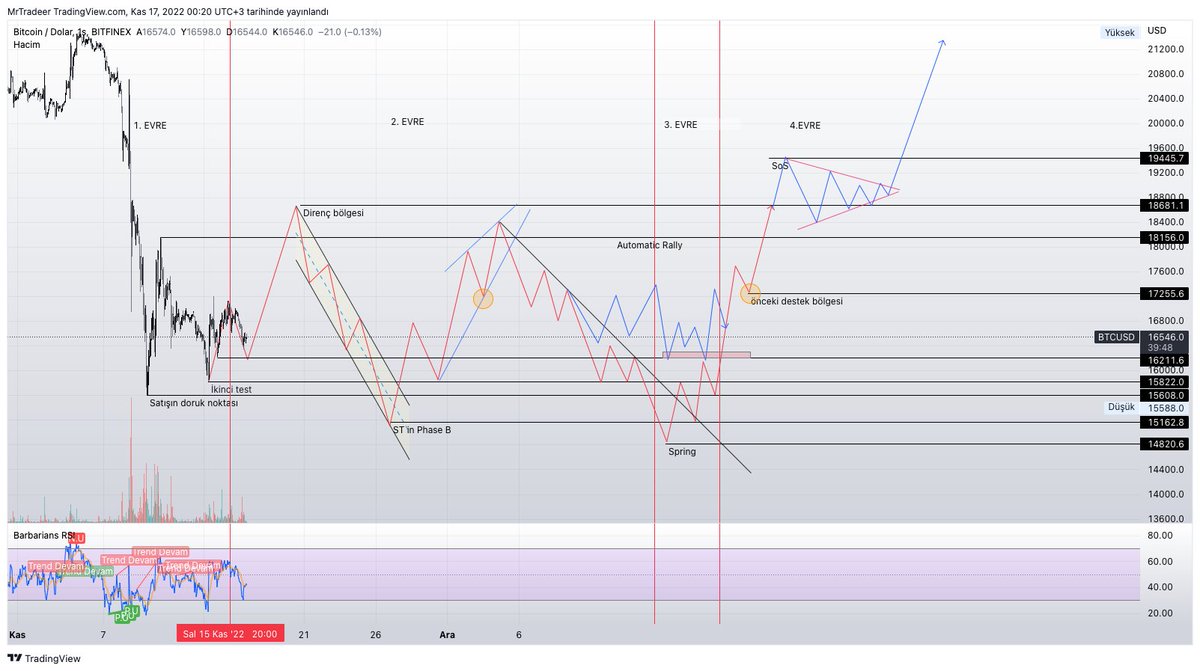Image resolution: width=1200 pixels, height=671 pixels.
Task: Click the 3. EVRE phase label
Action: [681, 125]
